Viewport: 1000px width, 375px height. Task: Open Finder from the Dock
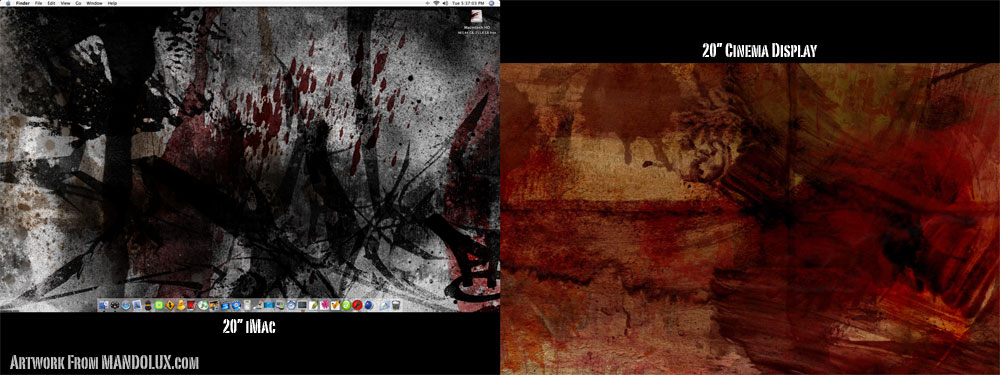[x=104, y=305]
